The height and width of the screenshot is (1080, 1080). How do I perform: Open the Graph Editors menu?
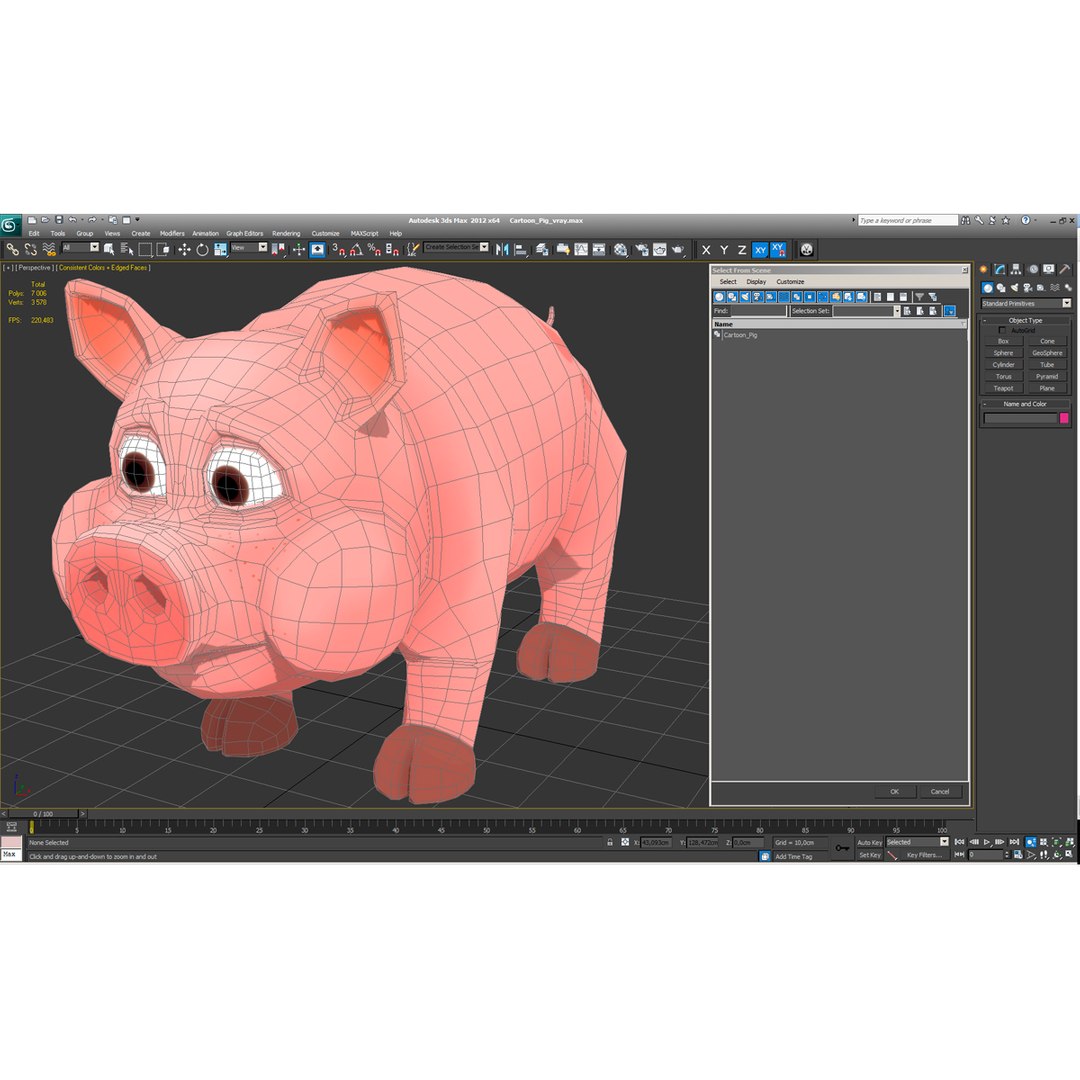(x=245, y=233)
